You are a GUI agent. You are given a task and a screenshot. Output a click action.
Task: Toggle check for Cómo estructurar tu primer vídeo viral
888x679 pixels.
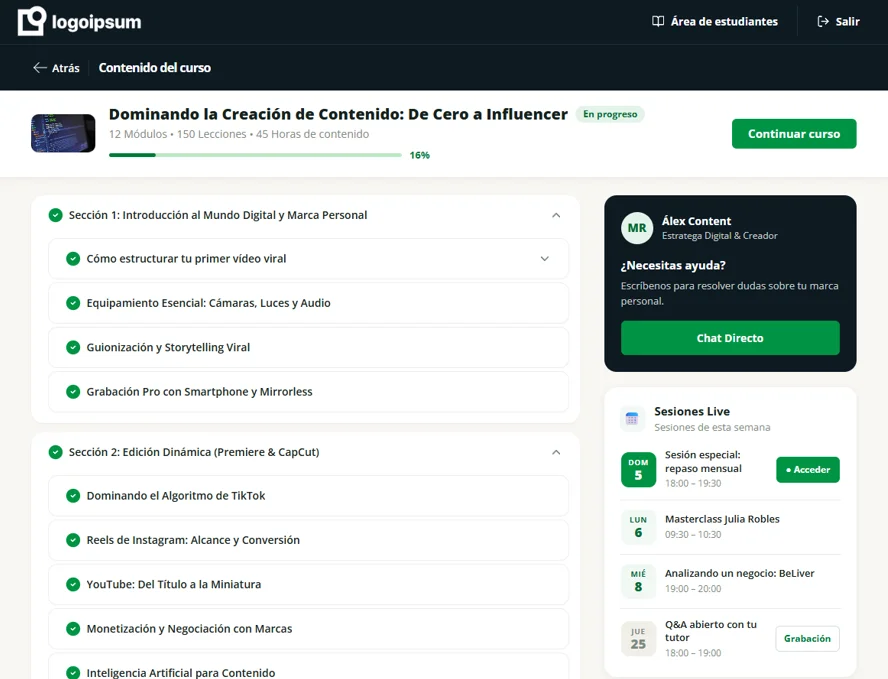tap(73, 259)
